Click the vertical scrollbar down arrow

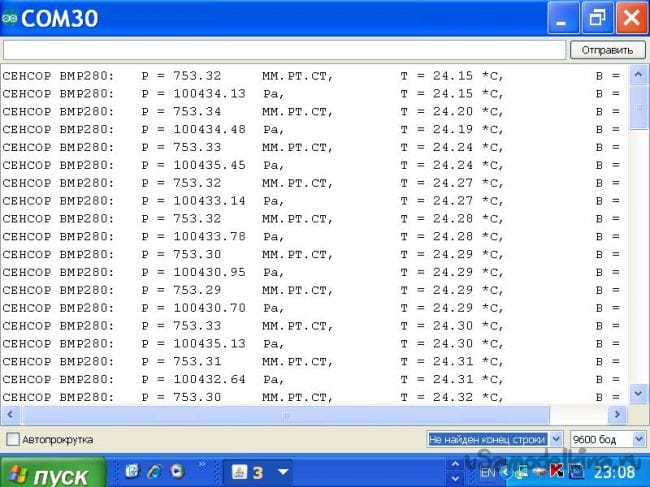pos(638,394)
